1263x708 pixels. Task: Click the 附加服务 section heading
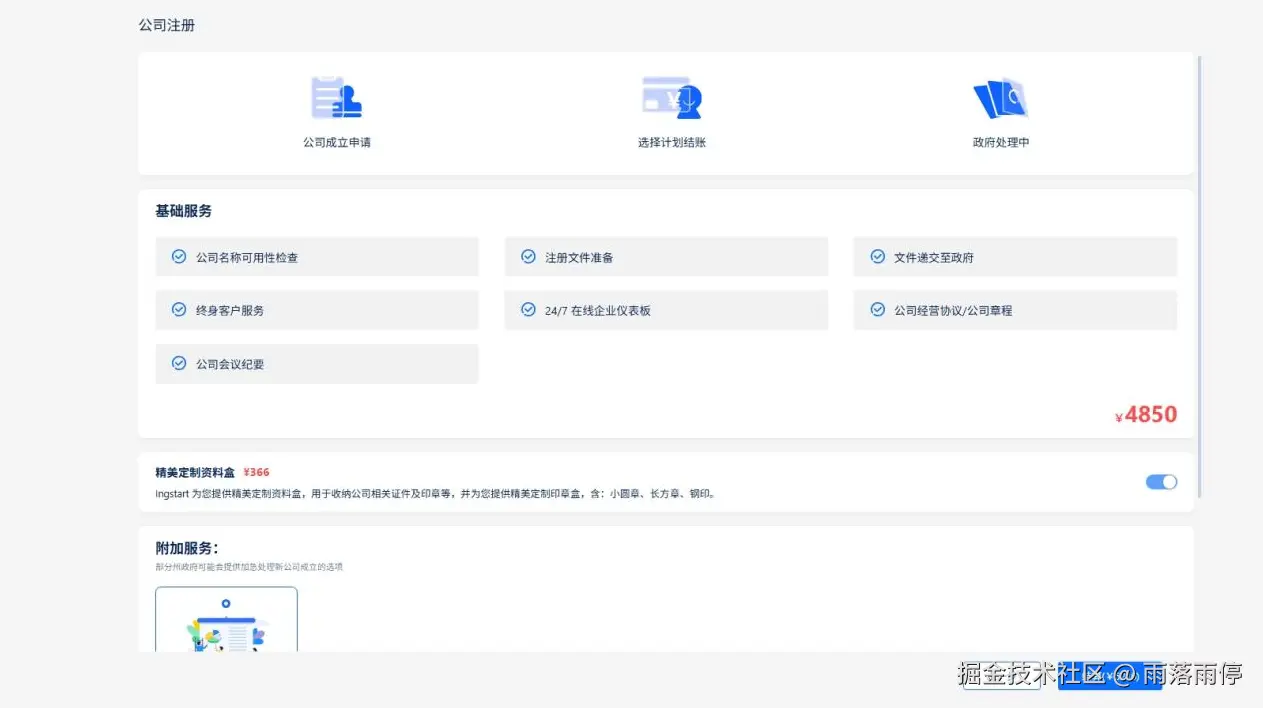coord(187,548)
